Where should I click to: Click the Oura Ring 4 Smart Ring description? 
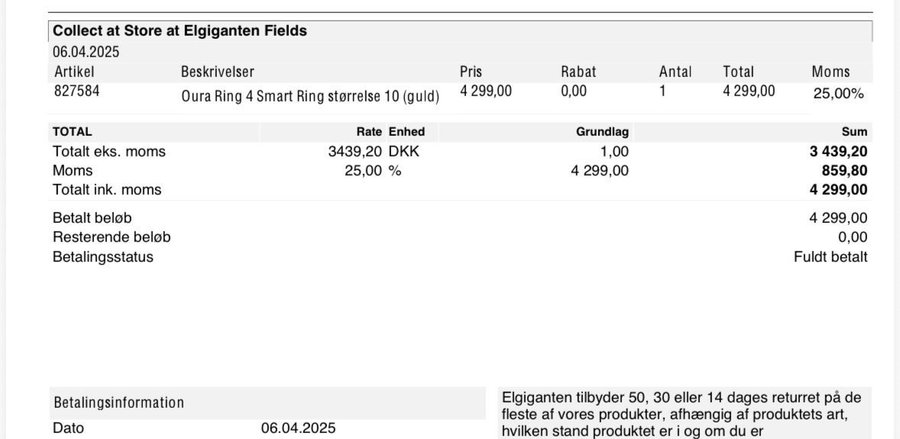point(310,96)
